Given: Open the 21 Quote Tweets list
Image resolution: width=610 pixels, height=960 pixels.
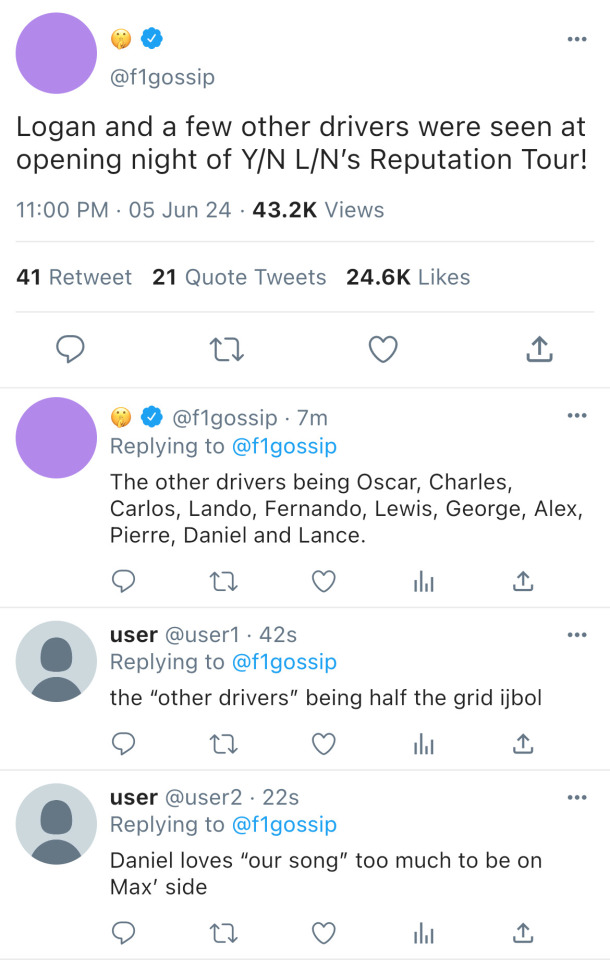Looking at the screenshot, I should (239, 277).
